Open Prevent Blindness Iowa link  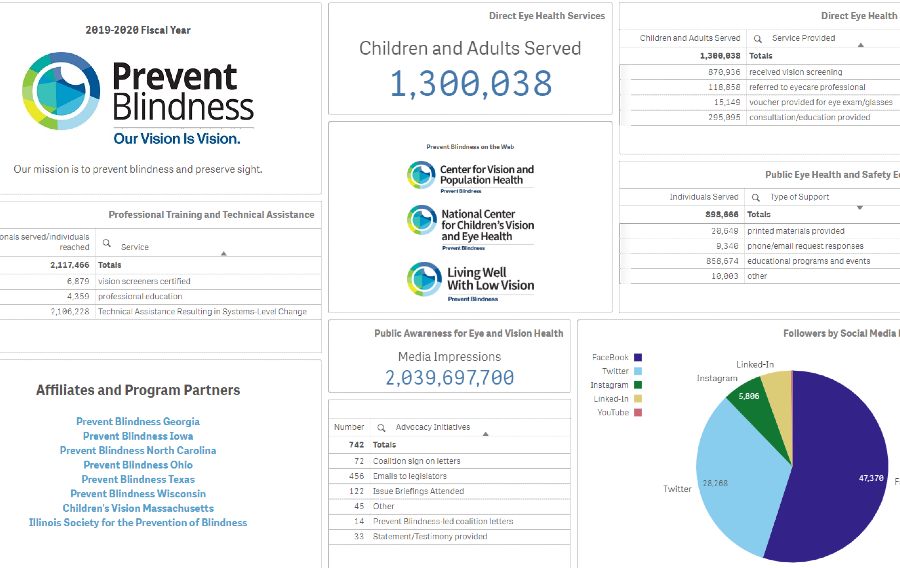click(138, 436)
